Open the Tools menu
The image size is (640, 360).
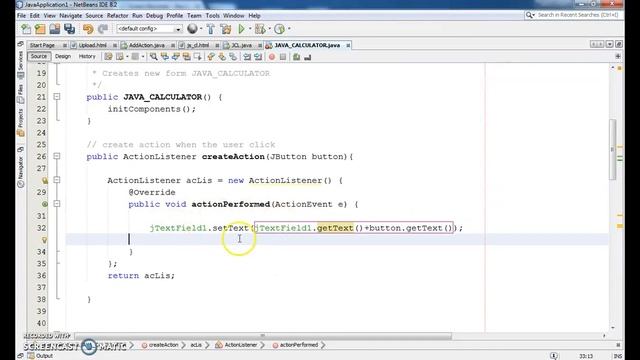coord(213,16)
